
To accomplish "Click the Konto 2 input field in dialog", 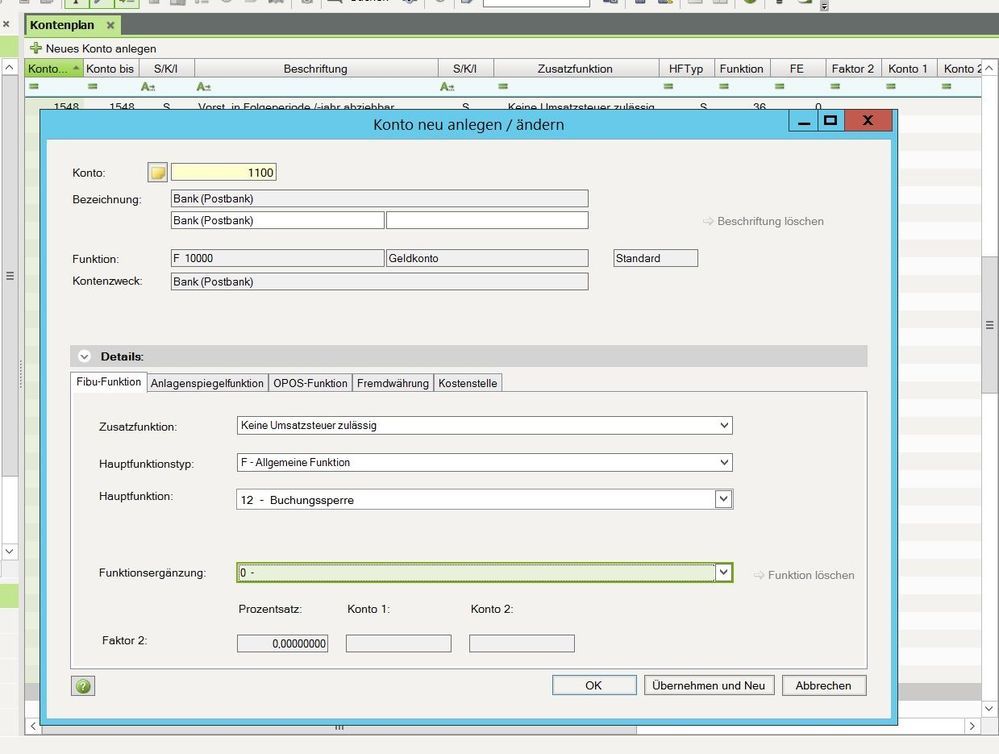I will coord(522,643).
